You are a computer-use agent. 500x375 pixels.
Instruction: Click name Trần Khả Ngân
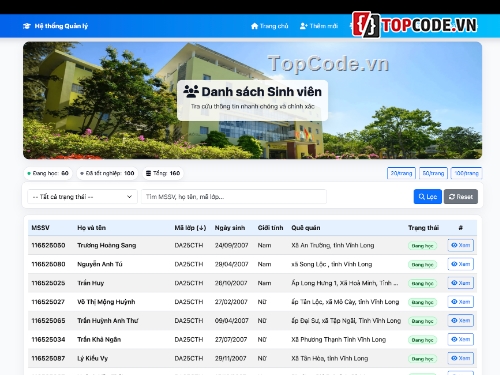click(x=99, y=340)
